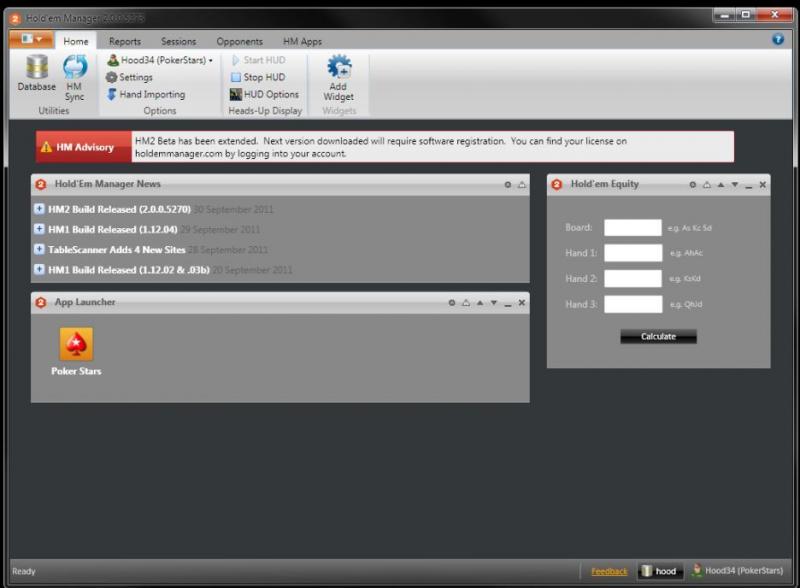Click the Board input field
800x588 pixels.
[633, 228]
